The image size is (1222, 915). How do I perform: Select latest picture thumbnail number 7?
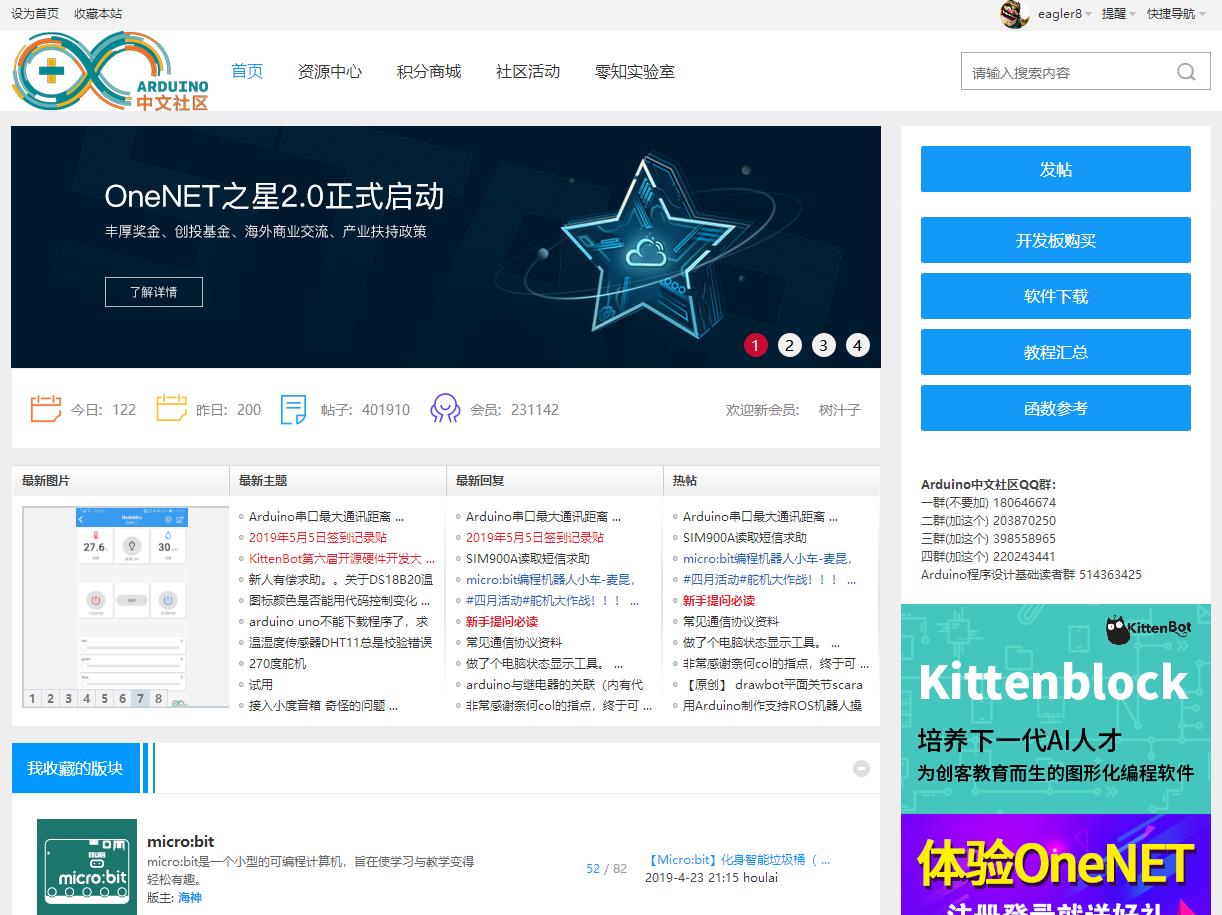pyautogui.click(x=140, y=698)
